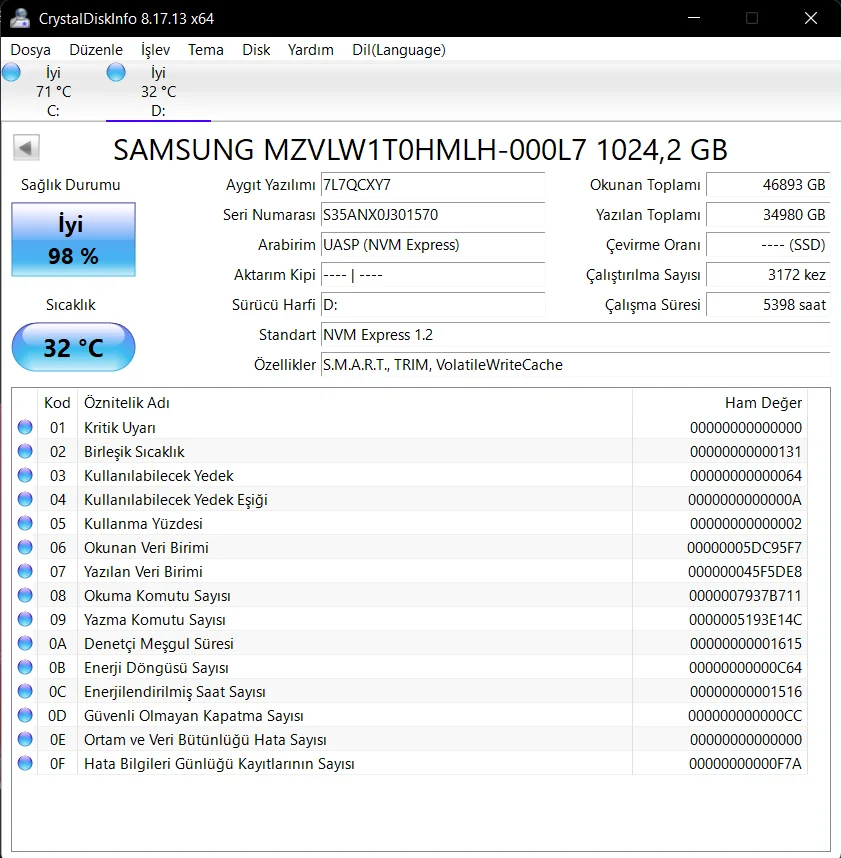Open the Dosya menu

pos(30,50)
